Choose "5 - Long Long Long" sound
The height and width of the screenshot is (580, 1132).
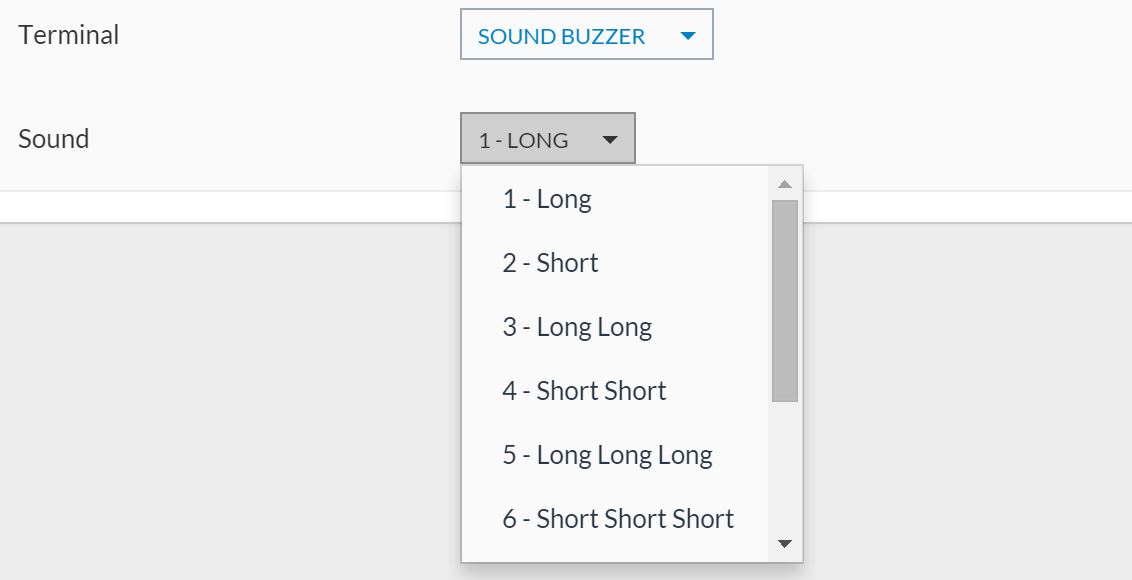tap(607, 455)
